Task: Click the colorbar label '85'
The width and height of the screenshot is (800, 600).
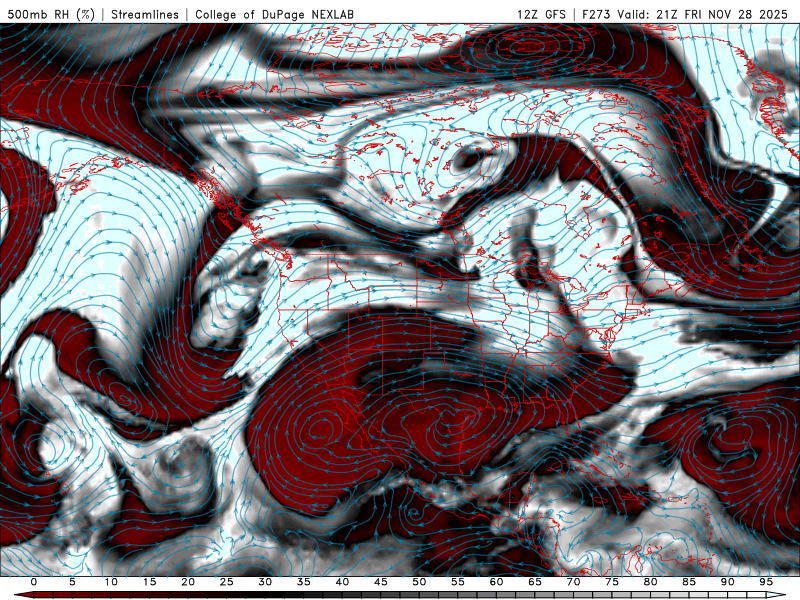Action: (689, 582)
